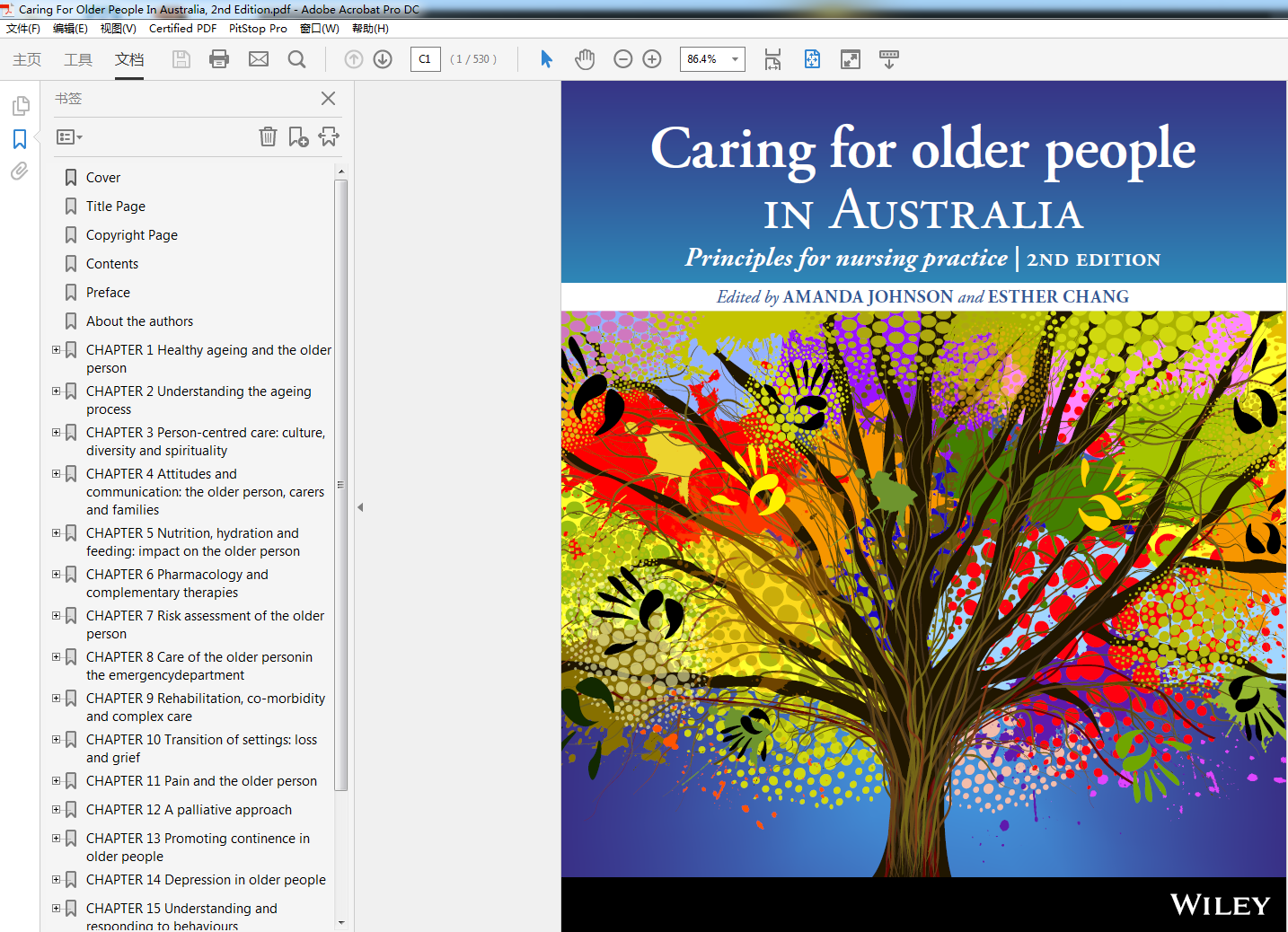This screenshot has width=1288, height=932.
Task: Toggle the Bookmarks panel icon
Action: coord(20,139)
